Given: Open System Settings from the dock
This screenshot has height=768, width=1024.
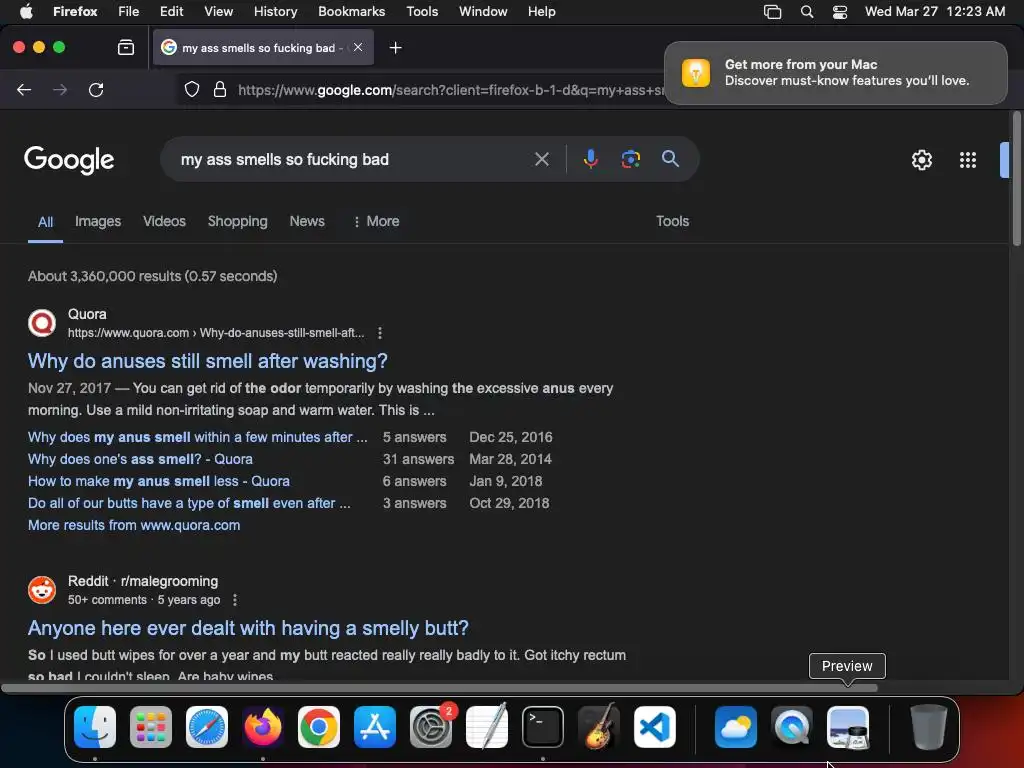Looking at the screenshot, I should tap(431, 727).
